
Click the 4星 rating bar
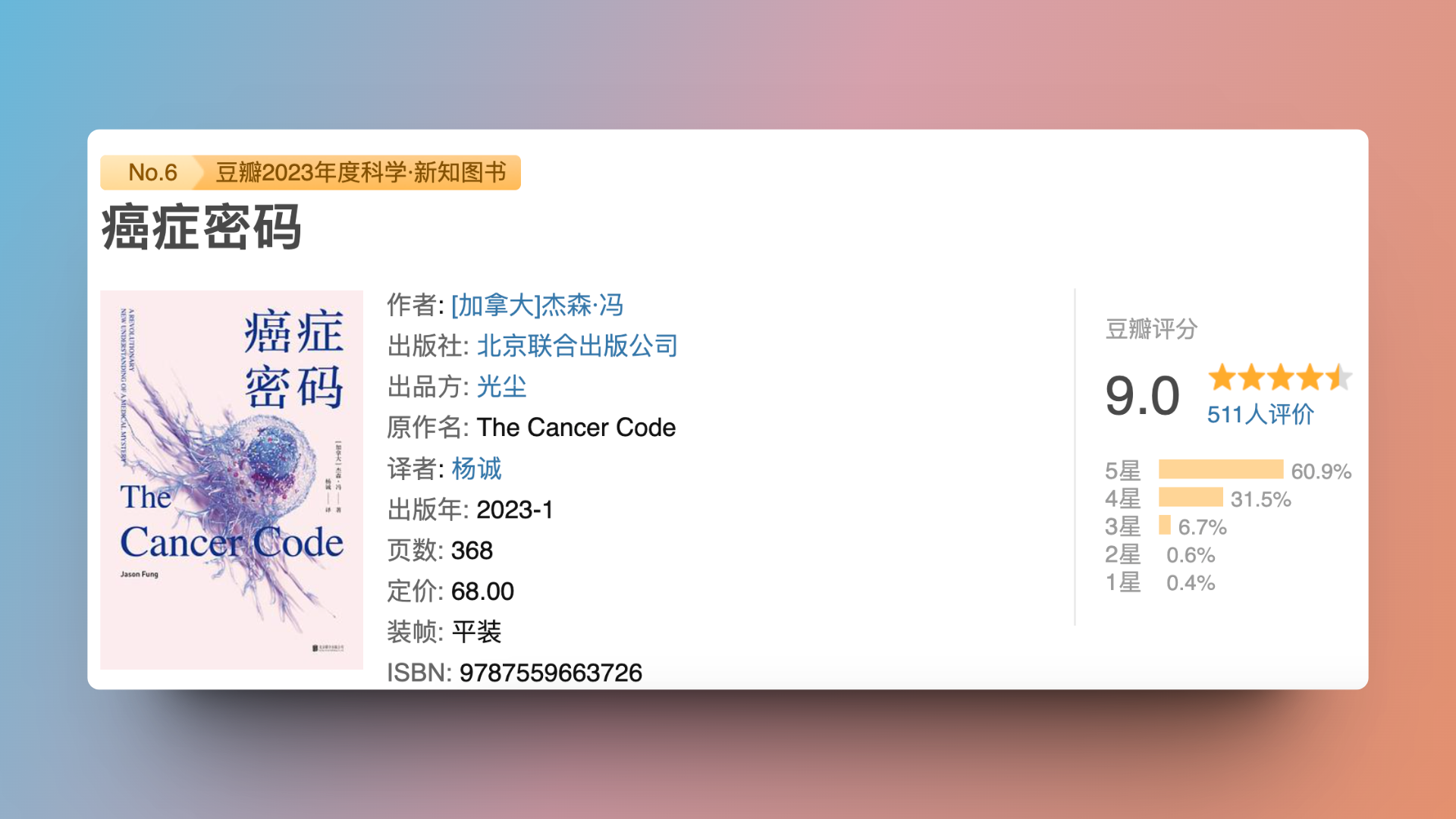pyautogui.click(x=1191, y=497)
